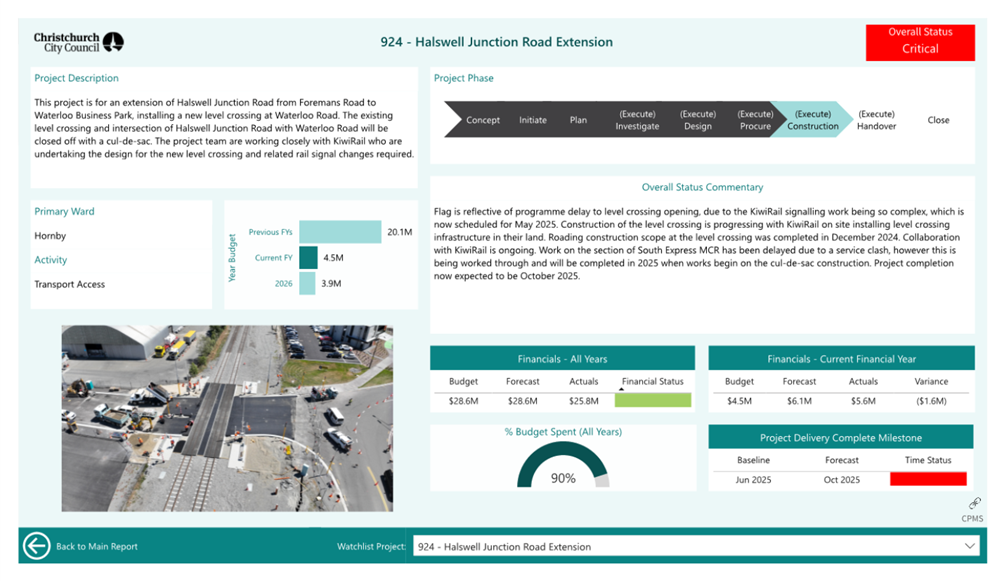Click Back to Main Report link
Image resolution: width=1004 pixels, height=581 pixels.
(x=97, y=547)
